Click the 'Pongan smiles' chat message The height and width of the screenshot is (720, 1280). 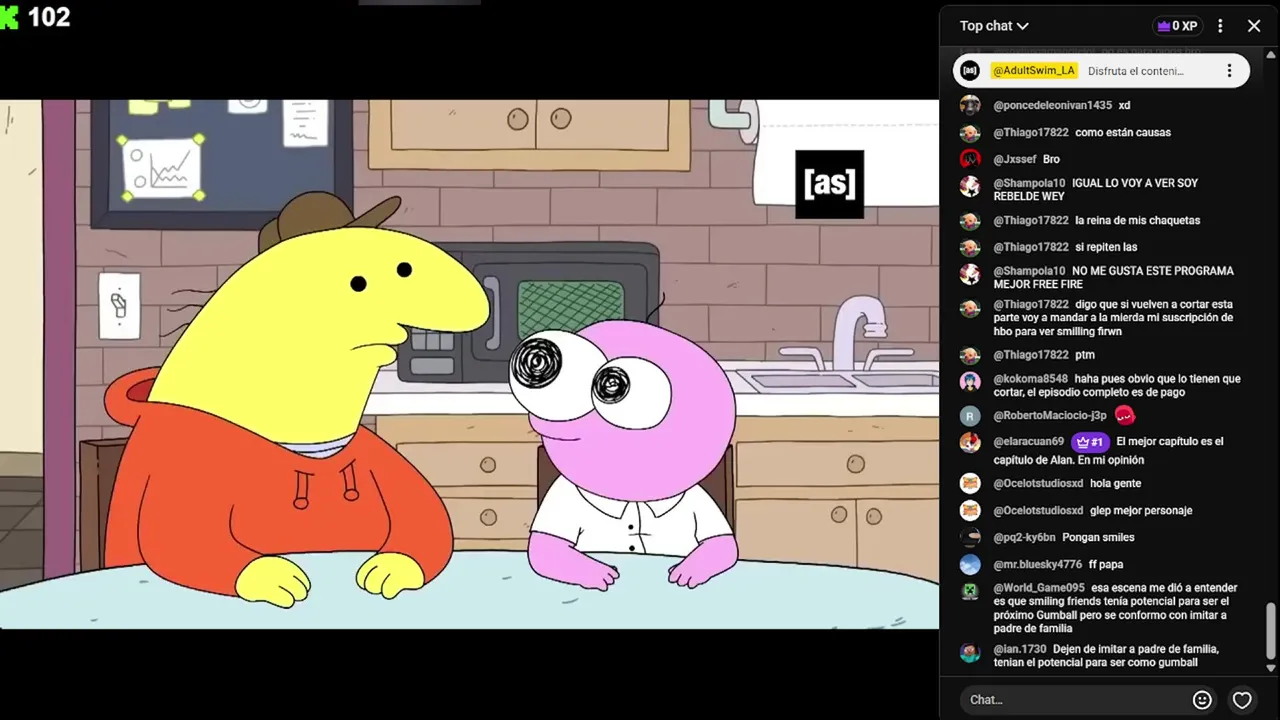pos(1098,537)
